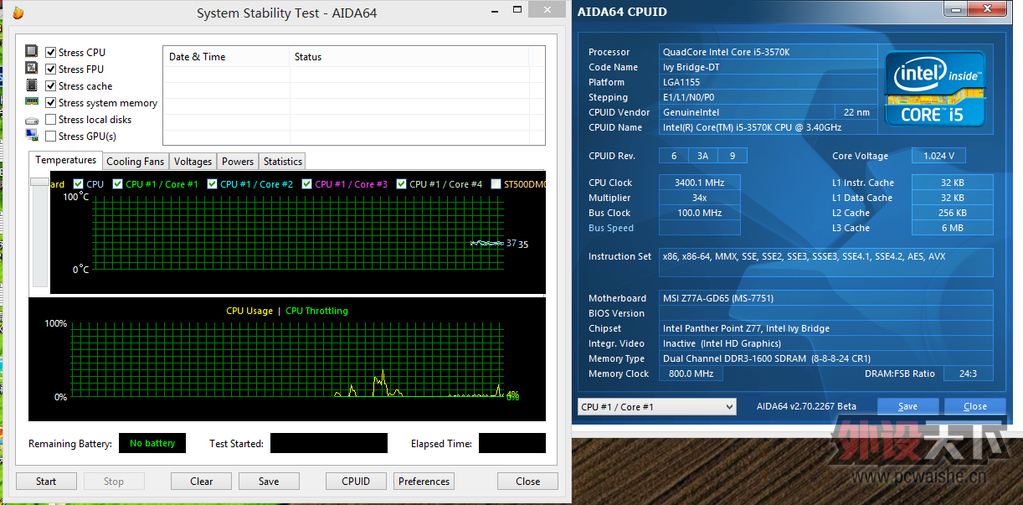
Task: Click the temperature graph vertical slider handle
Action: coord(40,182)
